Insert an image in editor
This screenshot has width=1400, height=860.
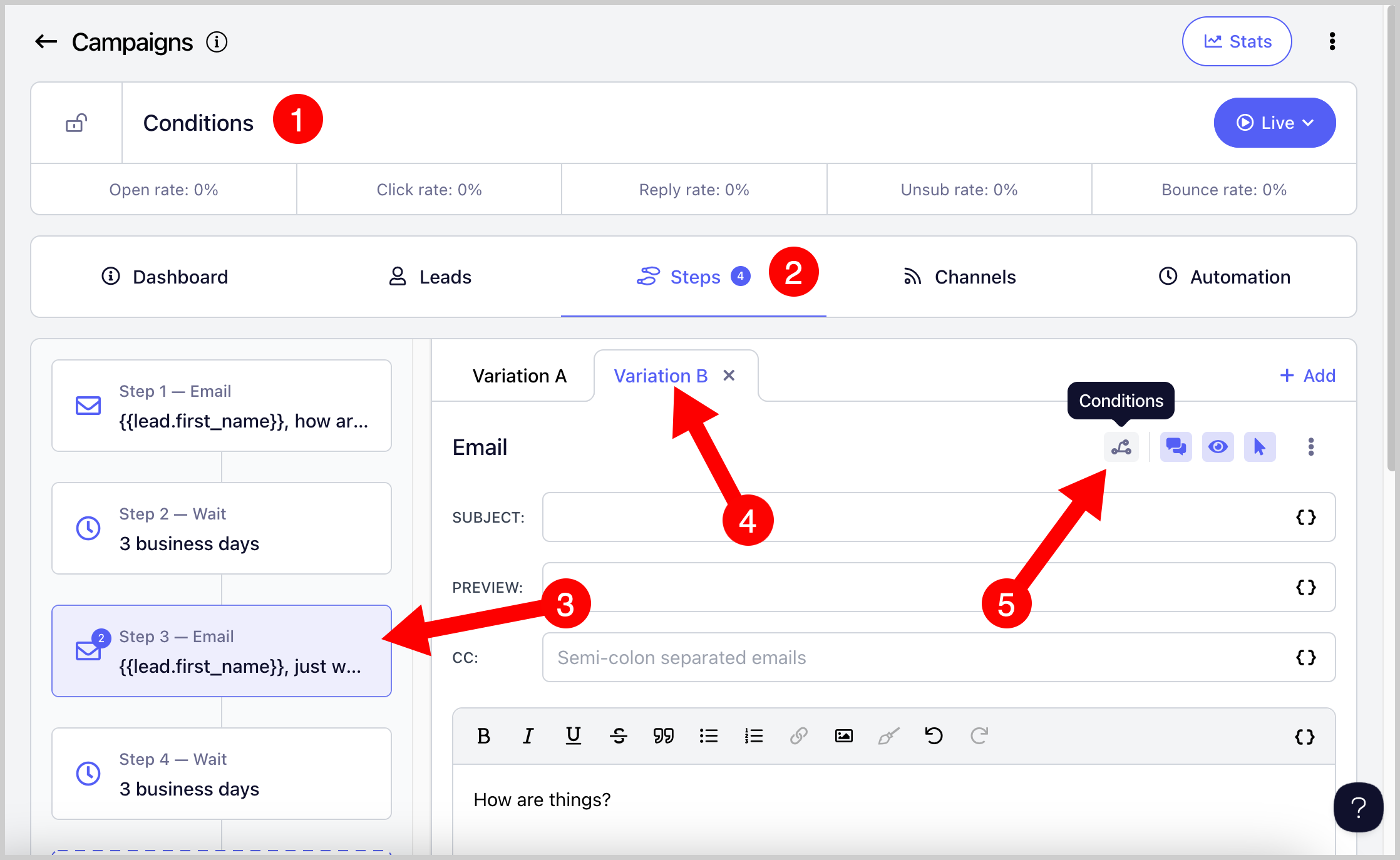click(843, 736)
